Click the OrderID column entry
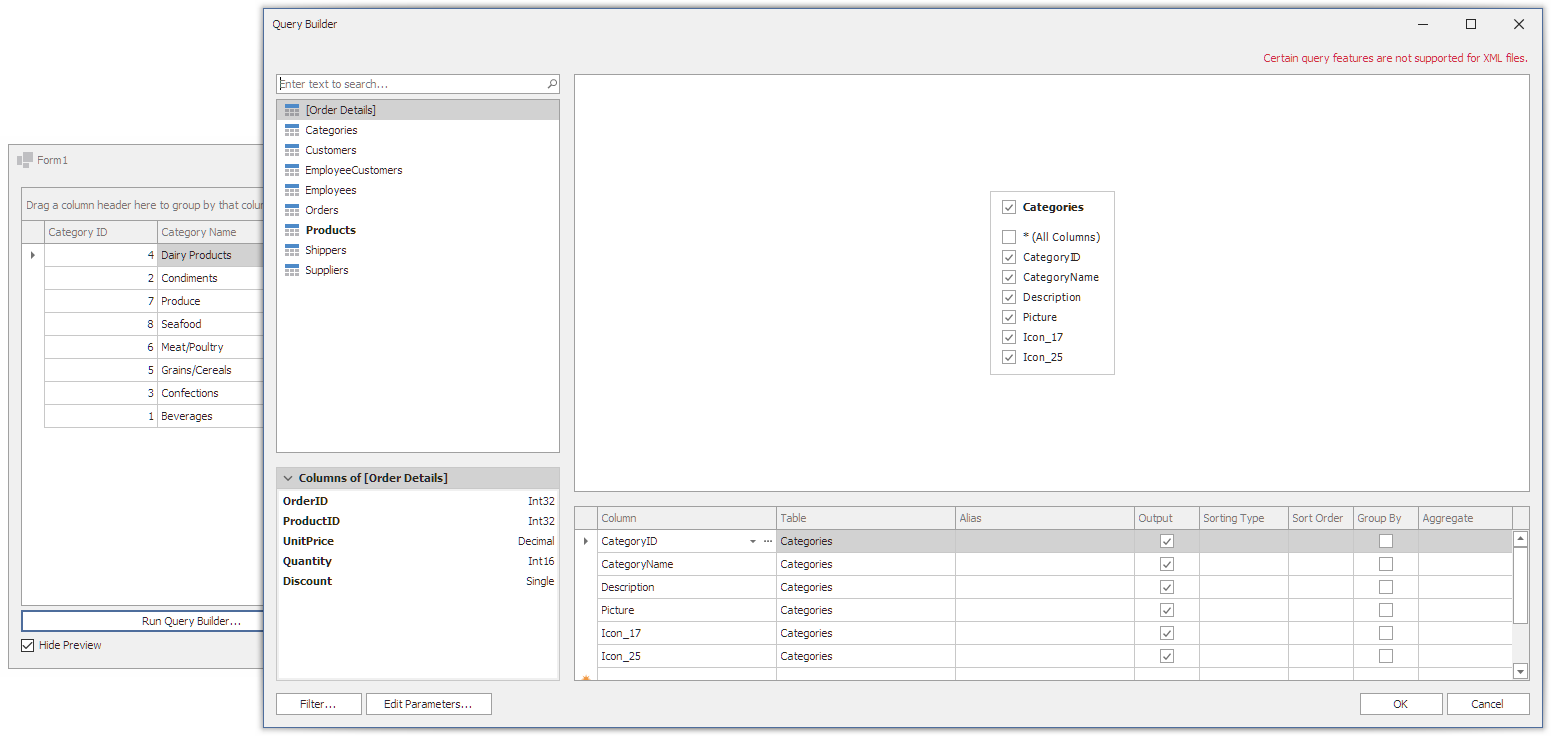 [x=418, y=501]
